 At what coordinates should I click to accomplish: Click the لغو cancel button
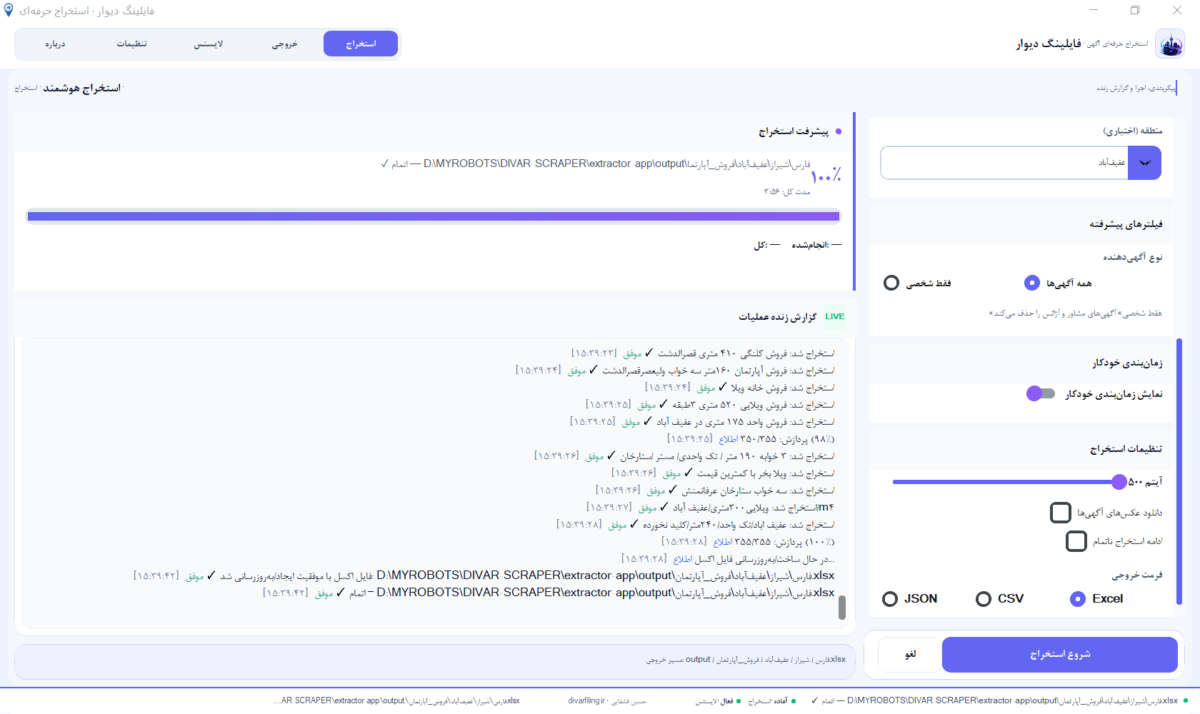(x=909, y=655)
